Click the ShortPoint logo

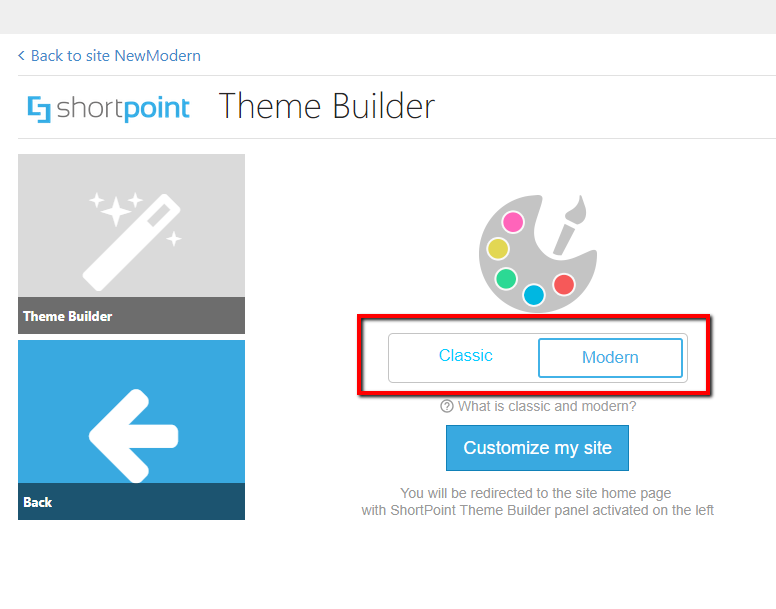point(108,108)
